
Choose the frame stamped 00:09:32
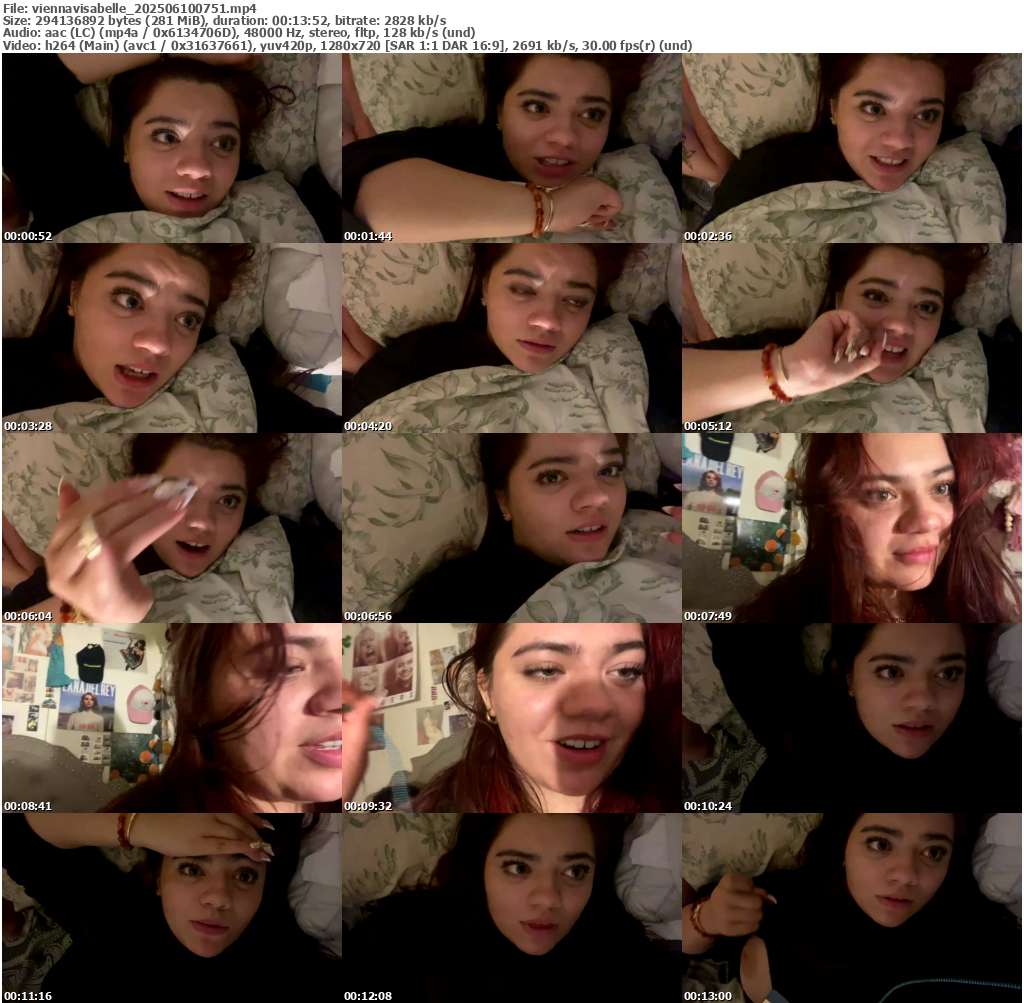(x=512, y=718)
